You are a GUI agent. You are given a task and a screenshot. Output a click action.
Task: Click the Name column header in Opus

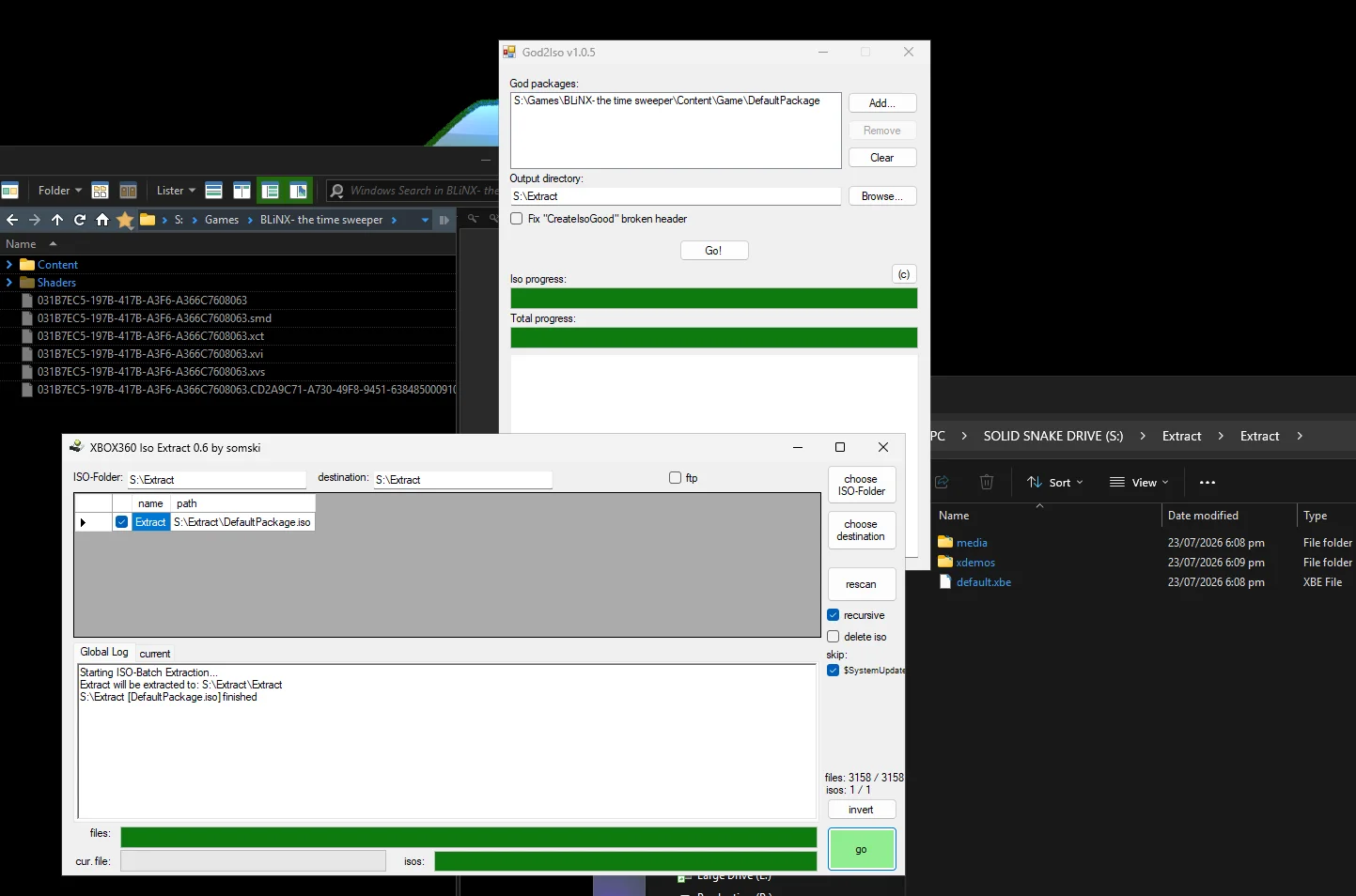pyautogui.click(x=21, y=244)
